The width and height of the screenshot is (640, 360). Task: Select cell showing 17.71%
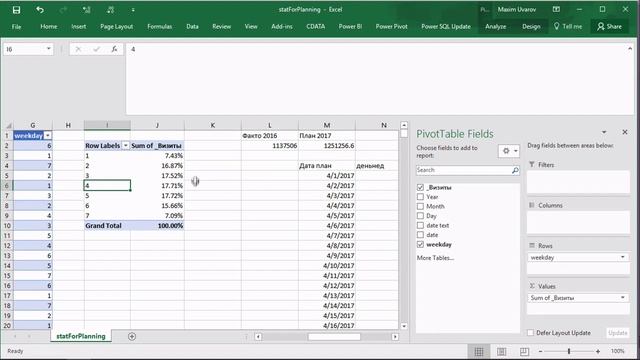[158, 186]
